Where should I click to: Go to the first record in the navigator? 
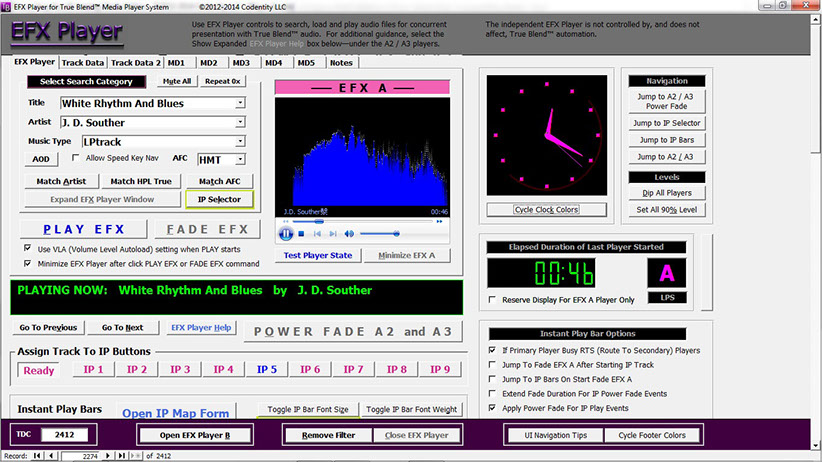pos(37,456)
